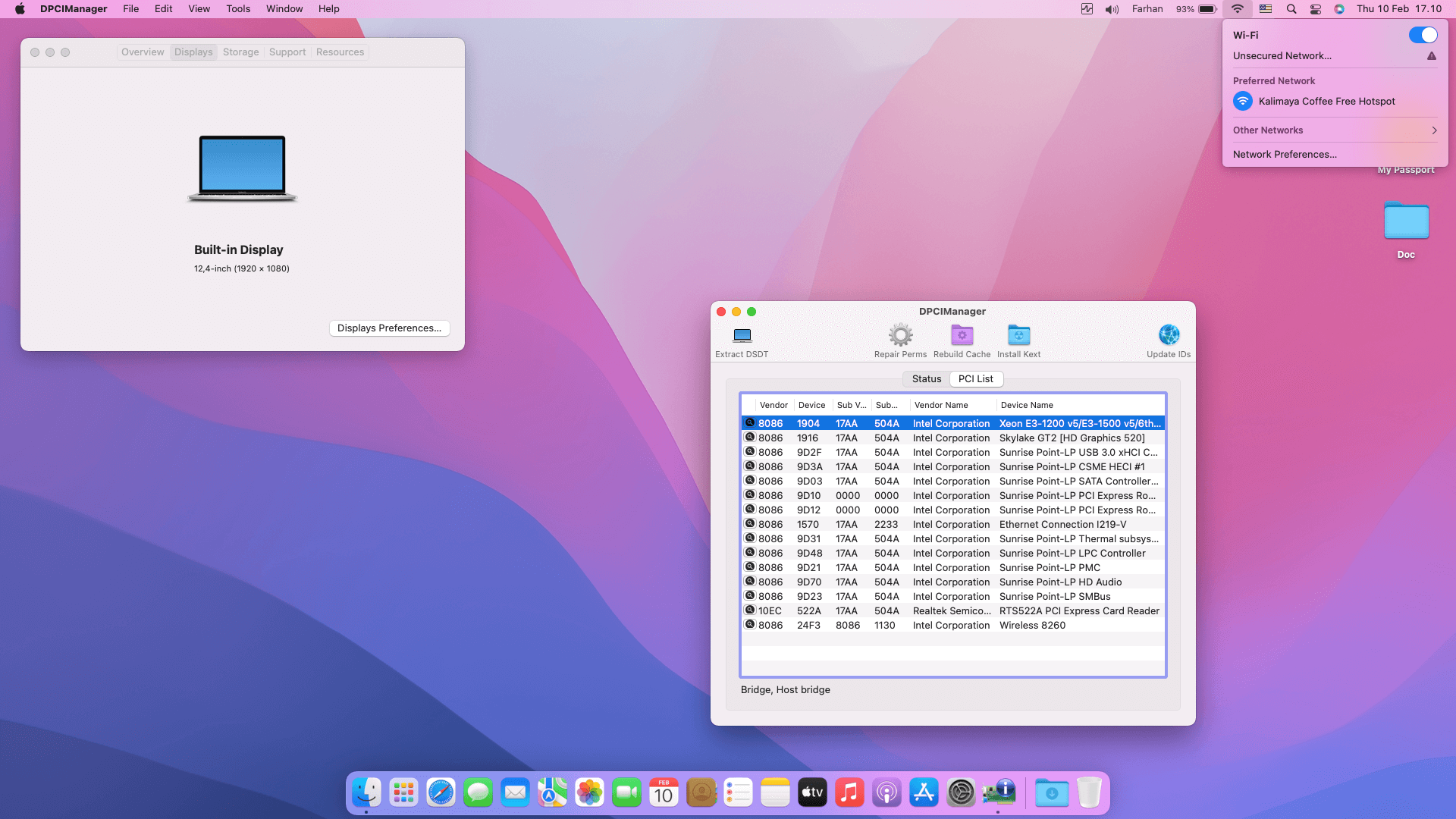Select the PCI List tab
The image size is (1456, 819).
pos(976,379)
